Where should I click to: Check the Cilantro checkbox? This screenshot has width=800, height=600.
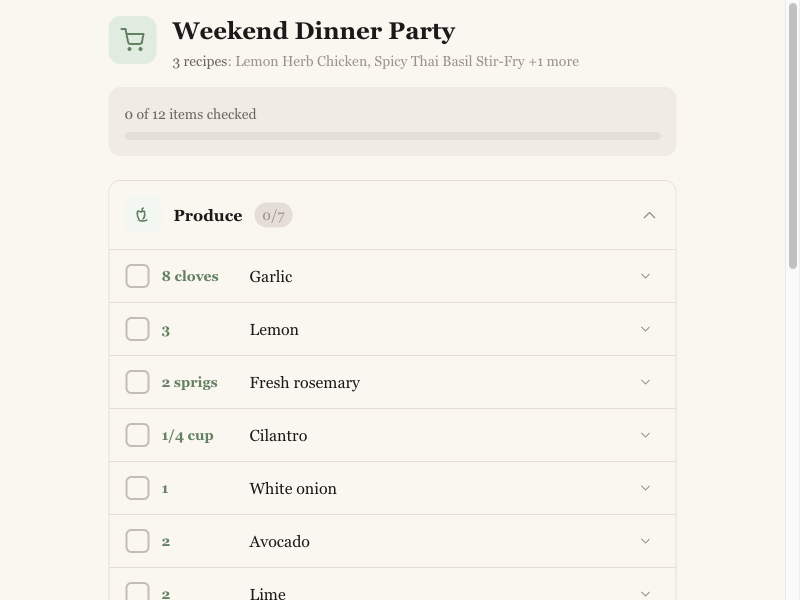[x=137, y=435]
